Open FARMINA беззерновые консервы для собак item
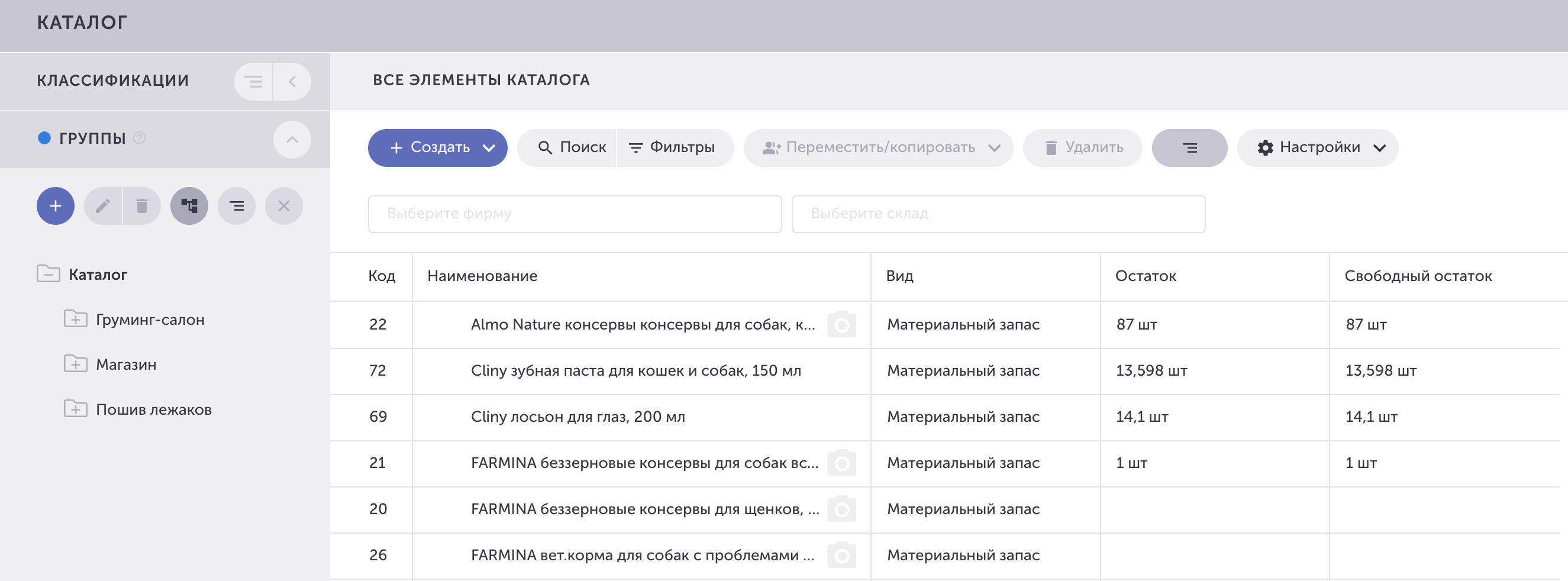 click(644, 464)
